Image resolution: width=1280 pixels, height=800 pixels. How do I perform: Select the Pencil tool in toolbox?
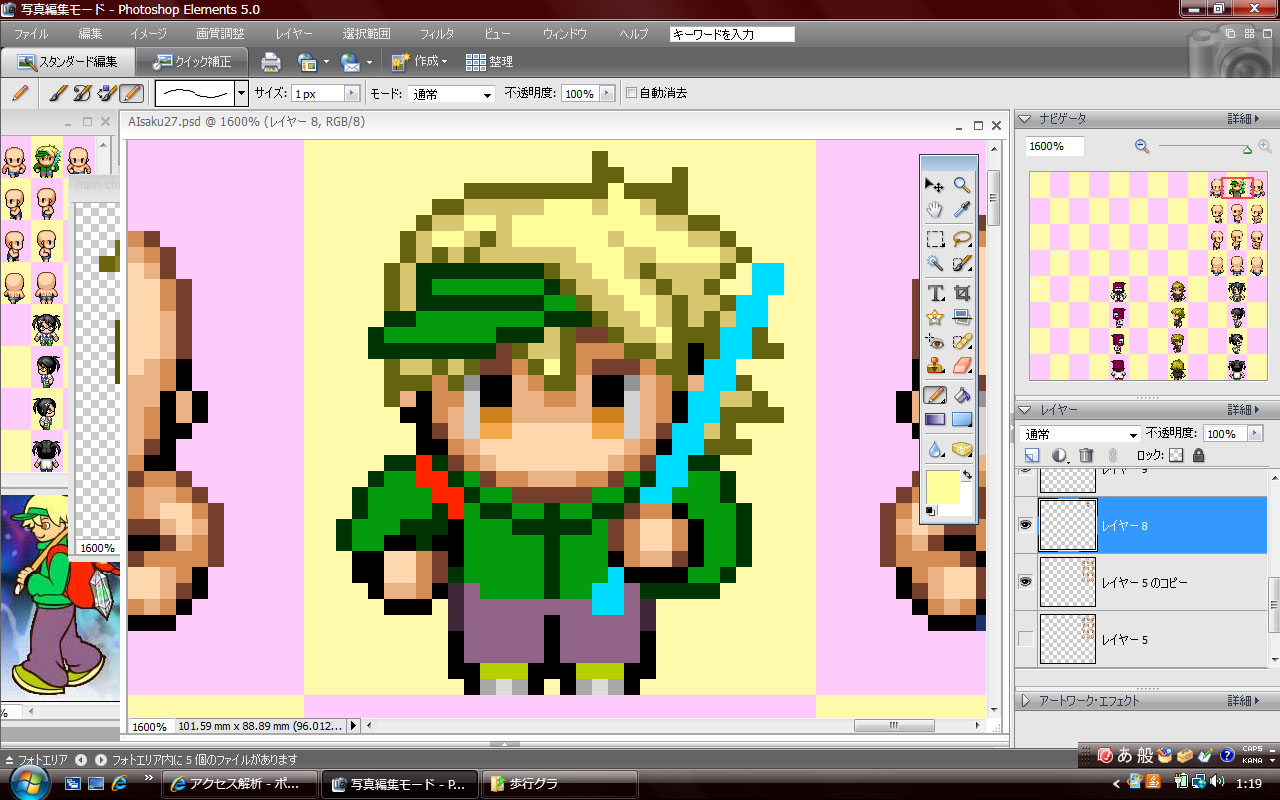pos(935,395)
